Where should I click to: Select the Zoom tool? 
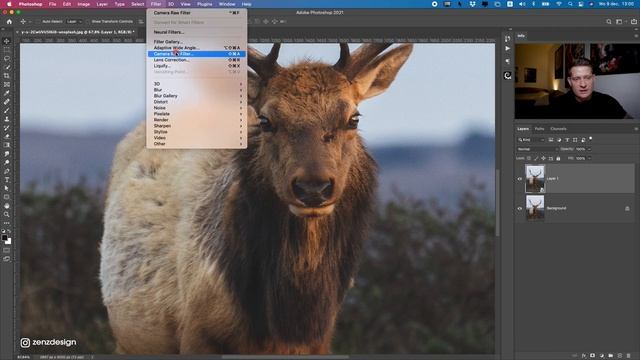[x=7, y=214]
